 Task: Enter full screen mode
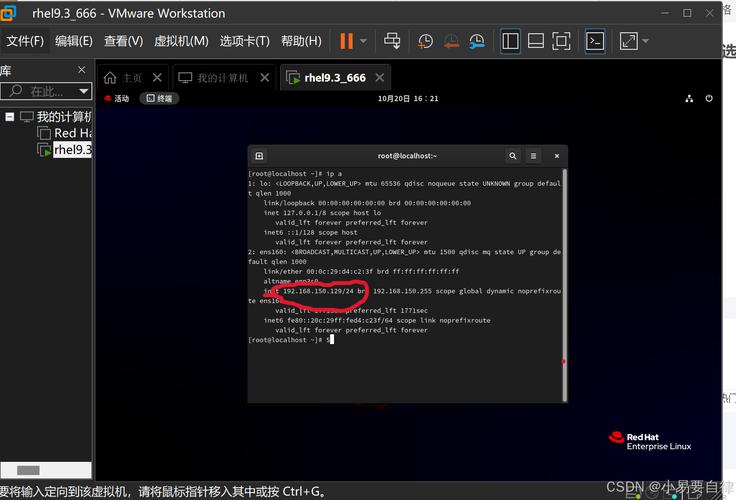[561, 41]
